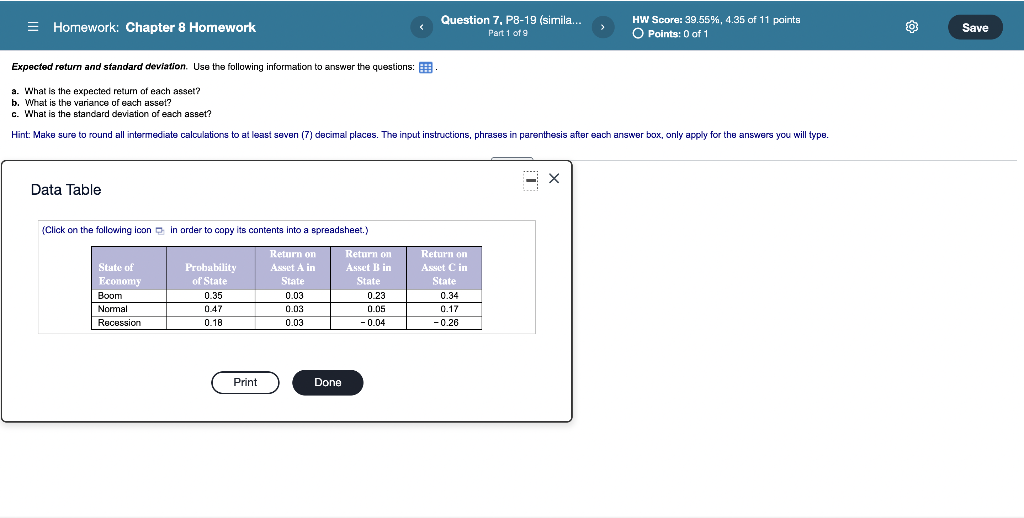Select the Chapter 8 Homework title
The height and width of the screenshot is (518, 1024).
pos(191,27)
